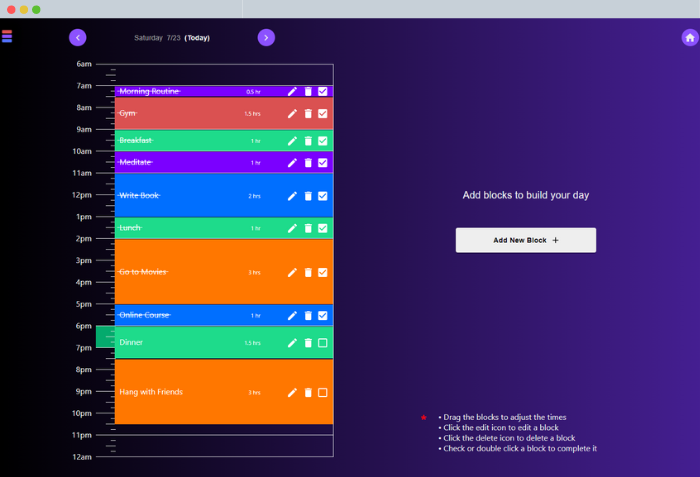Viewport: 700px width, 477px height.
Task: Uncheck the Lunch block checkbox
Action: click(322, 228)
